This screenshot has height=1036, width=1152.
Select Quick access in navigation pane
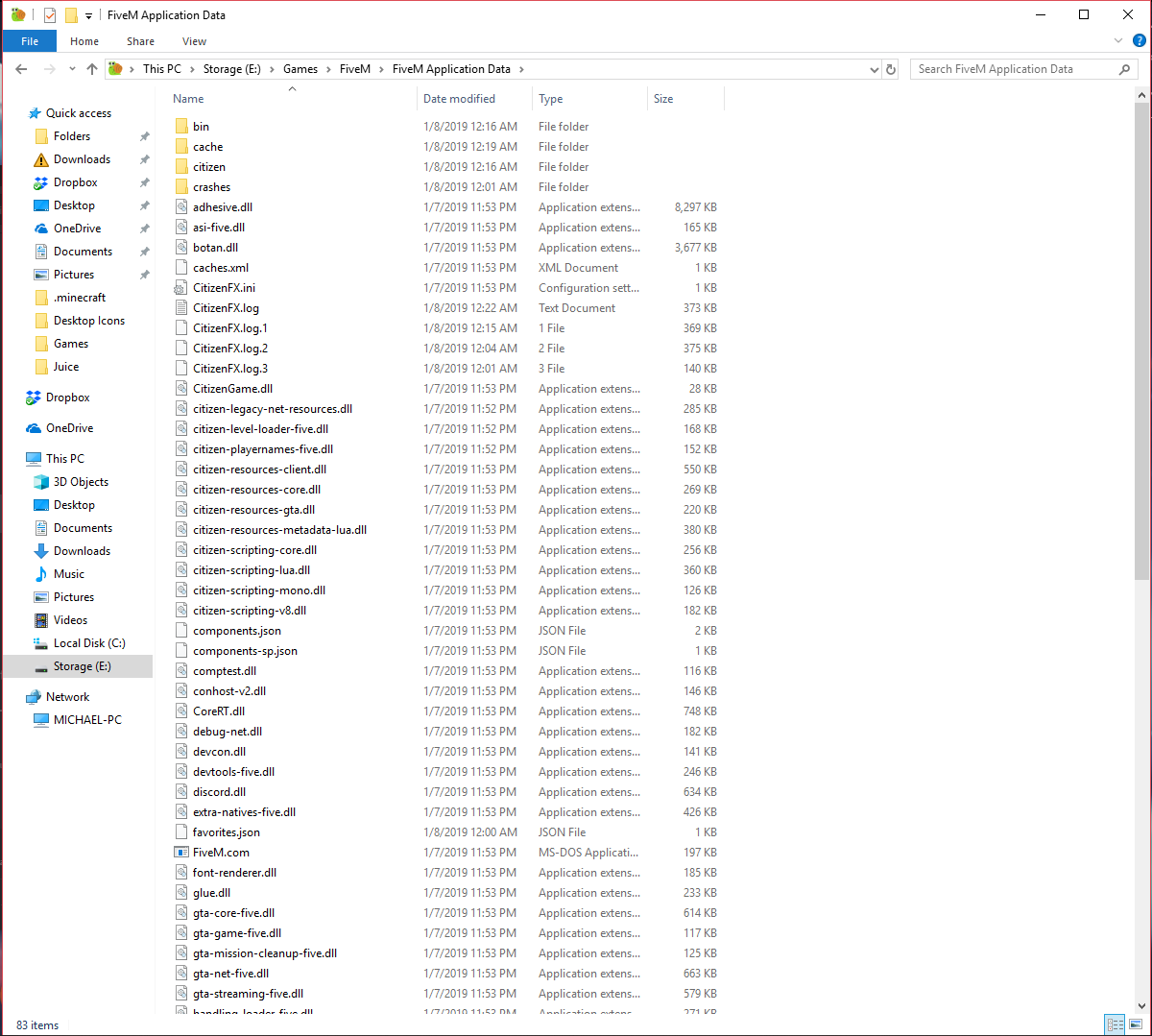(x=79, y=113)
